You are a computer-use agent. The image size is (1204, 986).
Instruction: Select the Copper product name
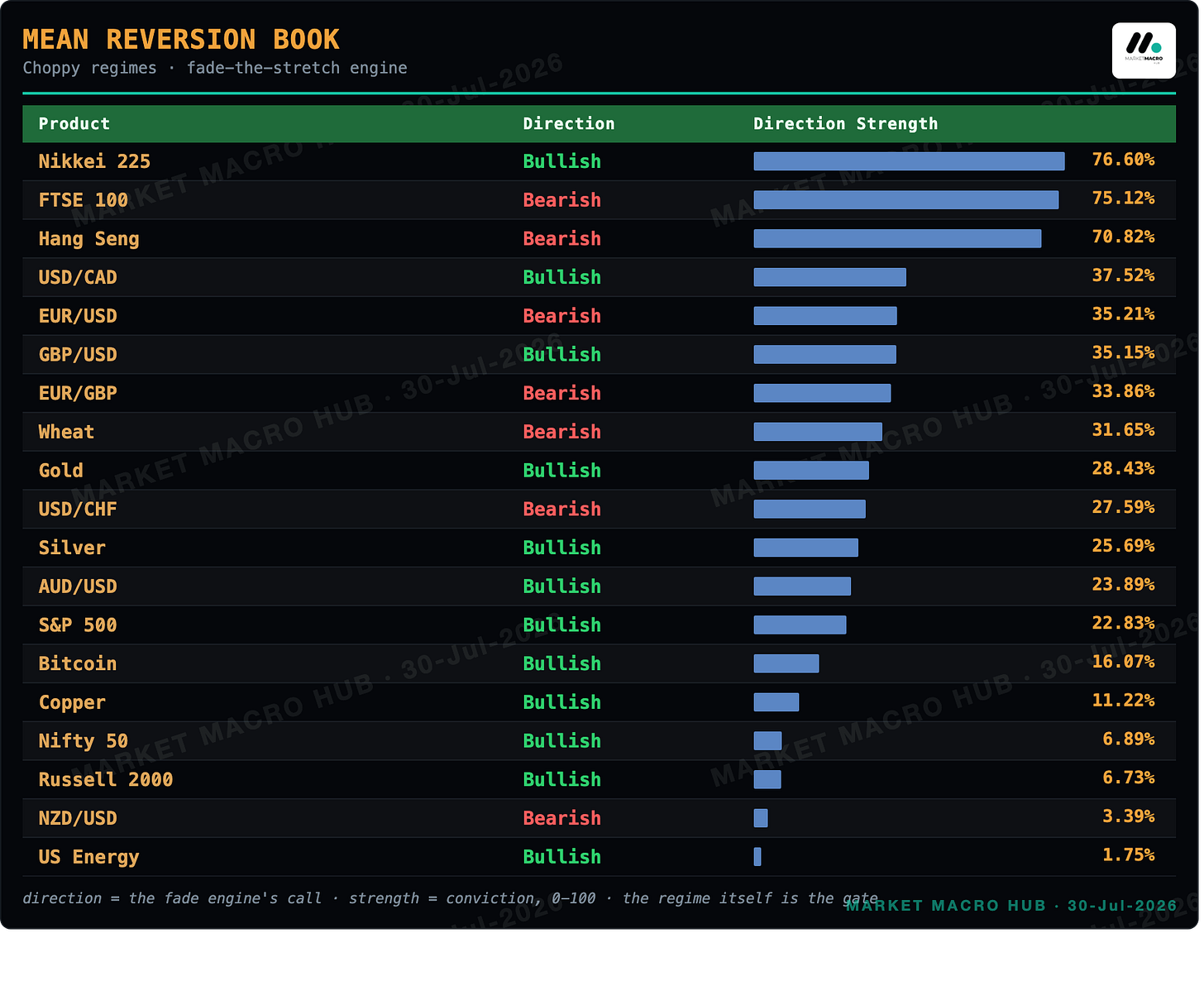pos(72,702)
